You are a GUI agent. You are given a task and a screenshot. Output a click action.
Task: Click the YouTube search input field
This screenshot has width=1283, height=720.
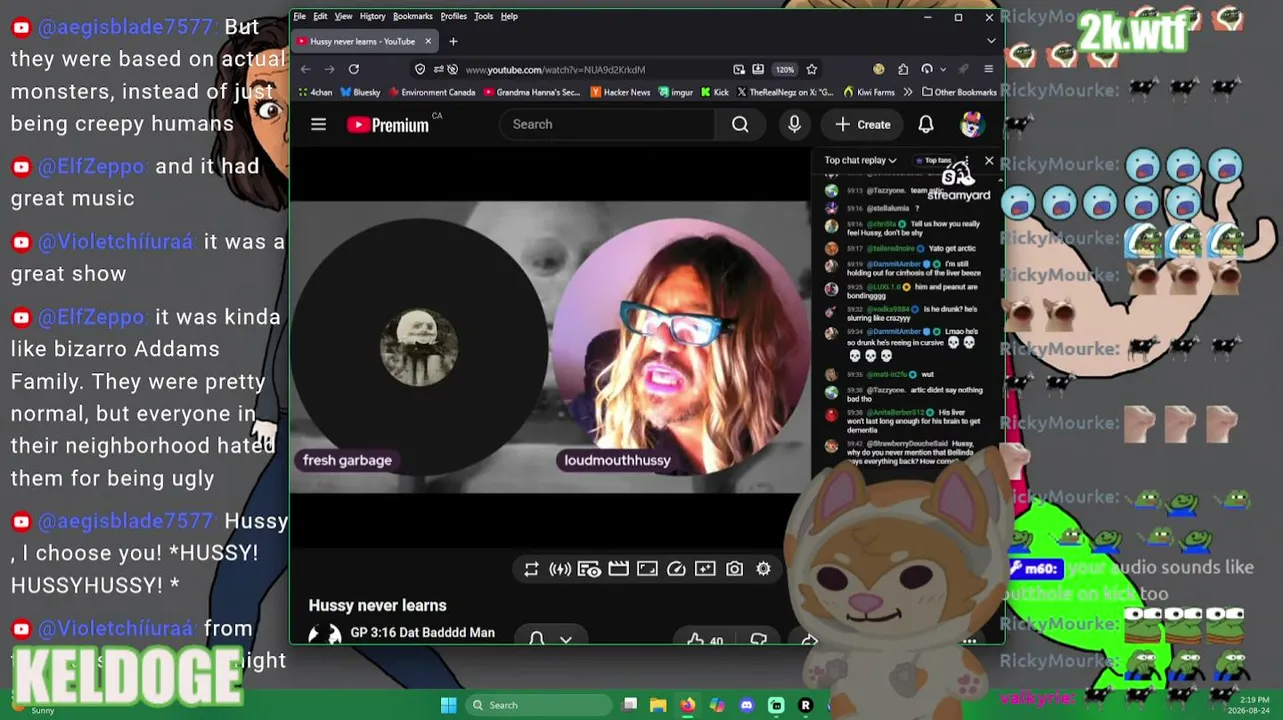coord(607,124)
